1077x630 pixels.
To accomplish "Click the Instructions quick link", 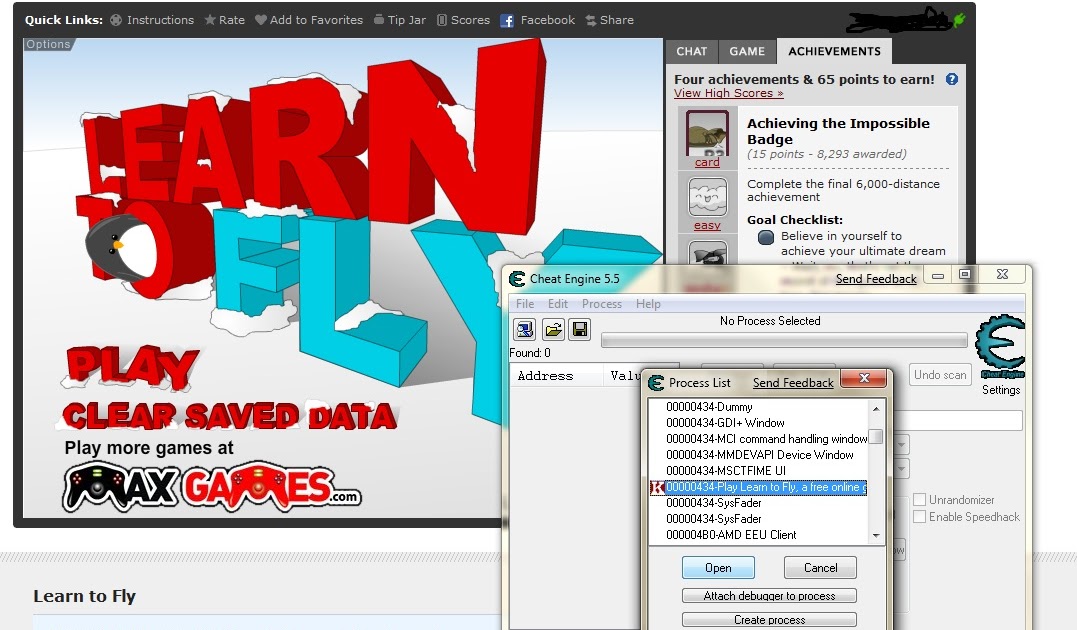I will point(152,20).
